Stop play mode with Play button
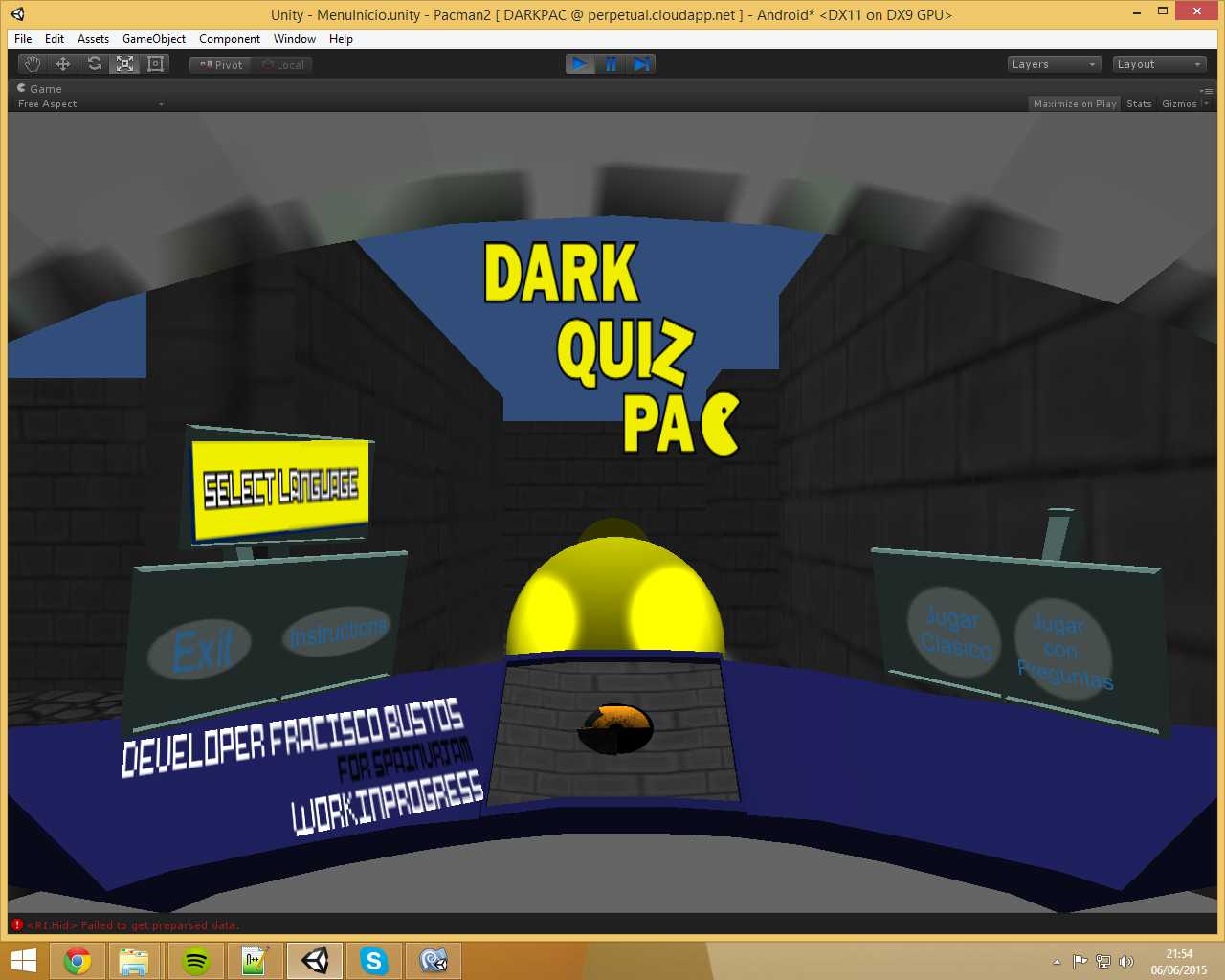The height and width of the screenshot is (980, 1225). [x=580, y=64]
